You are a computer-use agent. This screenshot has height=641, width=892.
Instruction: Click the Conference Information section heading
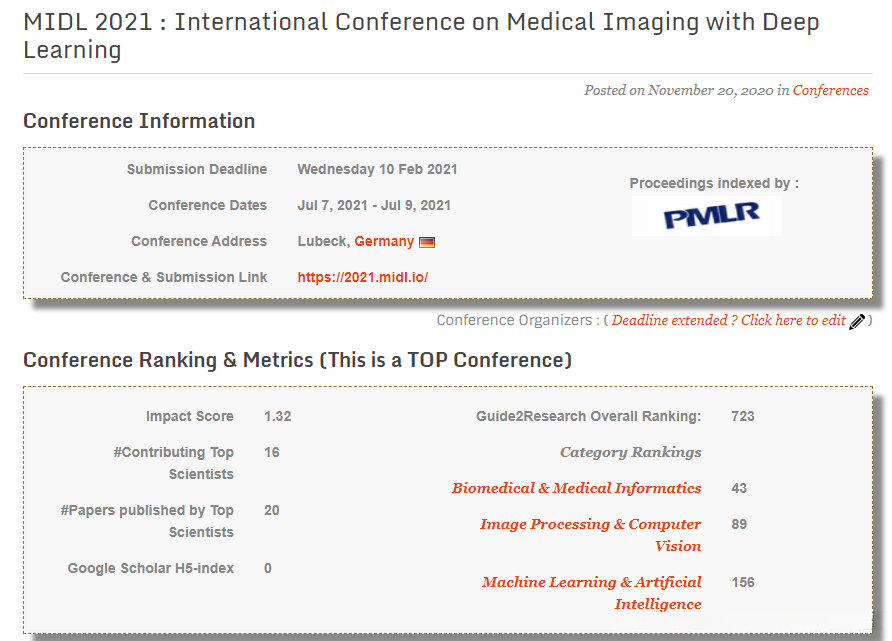click(x=139, y=121)
